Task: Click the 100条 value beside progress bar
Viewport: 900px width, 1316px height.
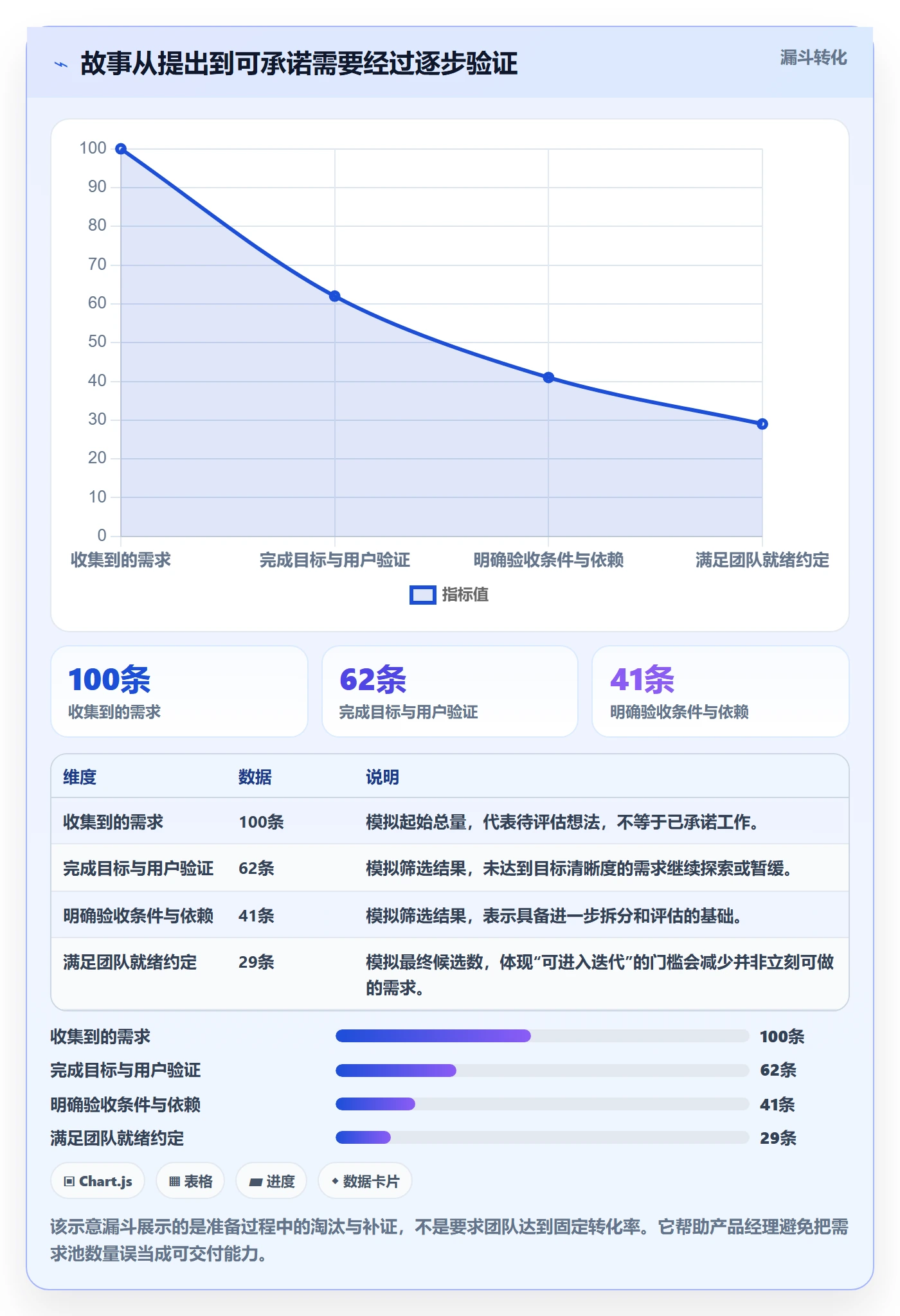Action: (x=782, y=1036)
